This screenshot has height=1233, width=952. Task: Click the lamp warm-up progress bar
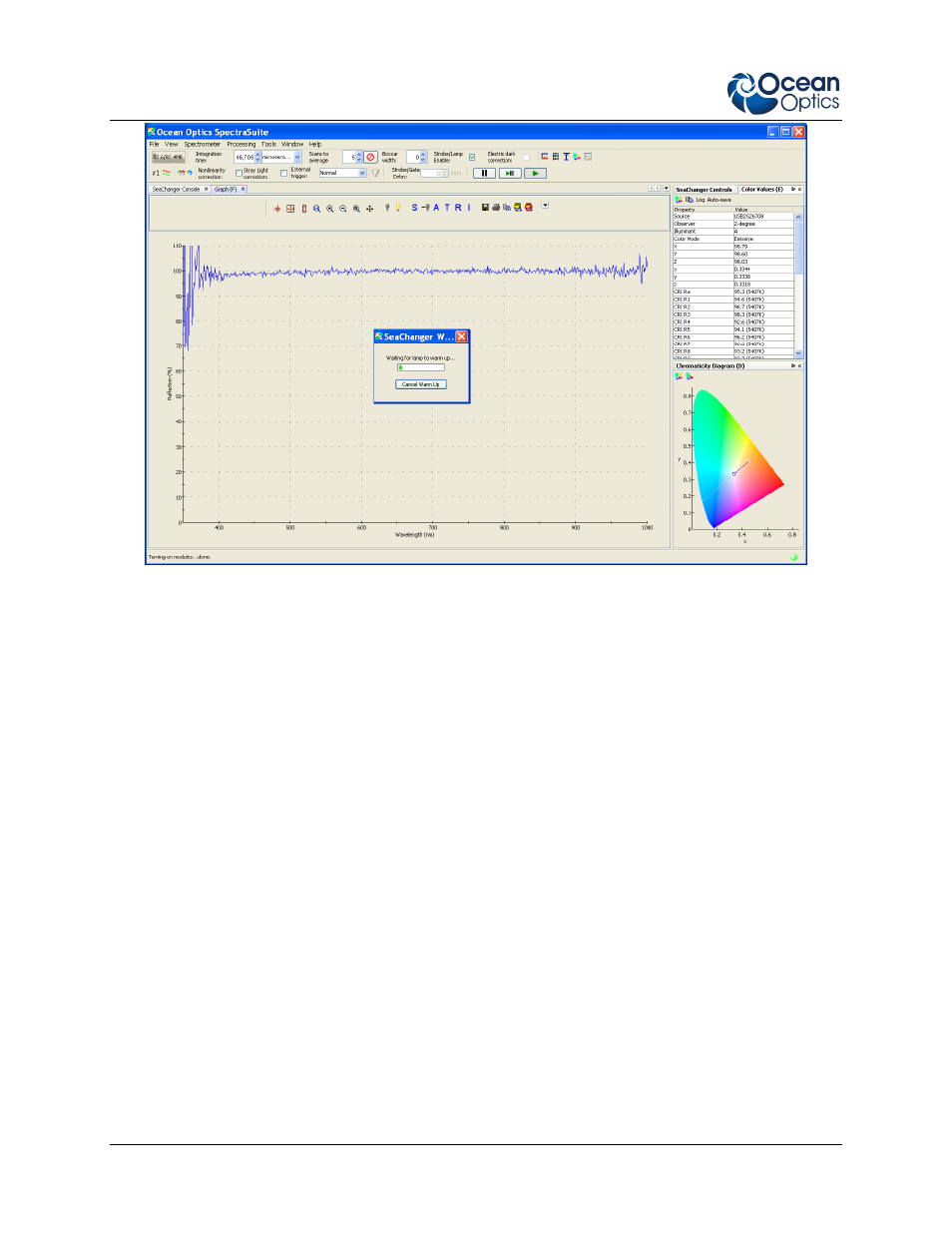[421, 367]
